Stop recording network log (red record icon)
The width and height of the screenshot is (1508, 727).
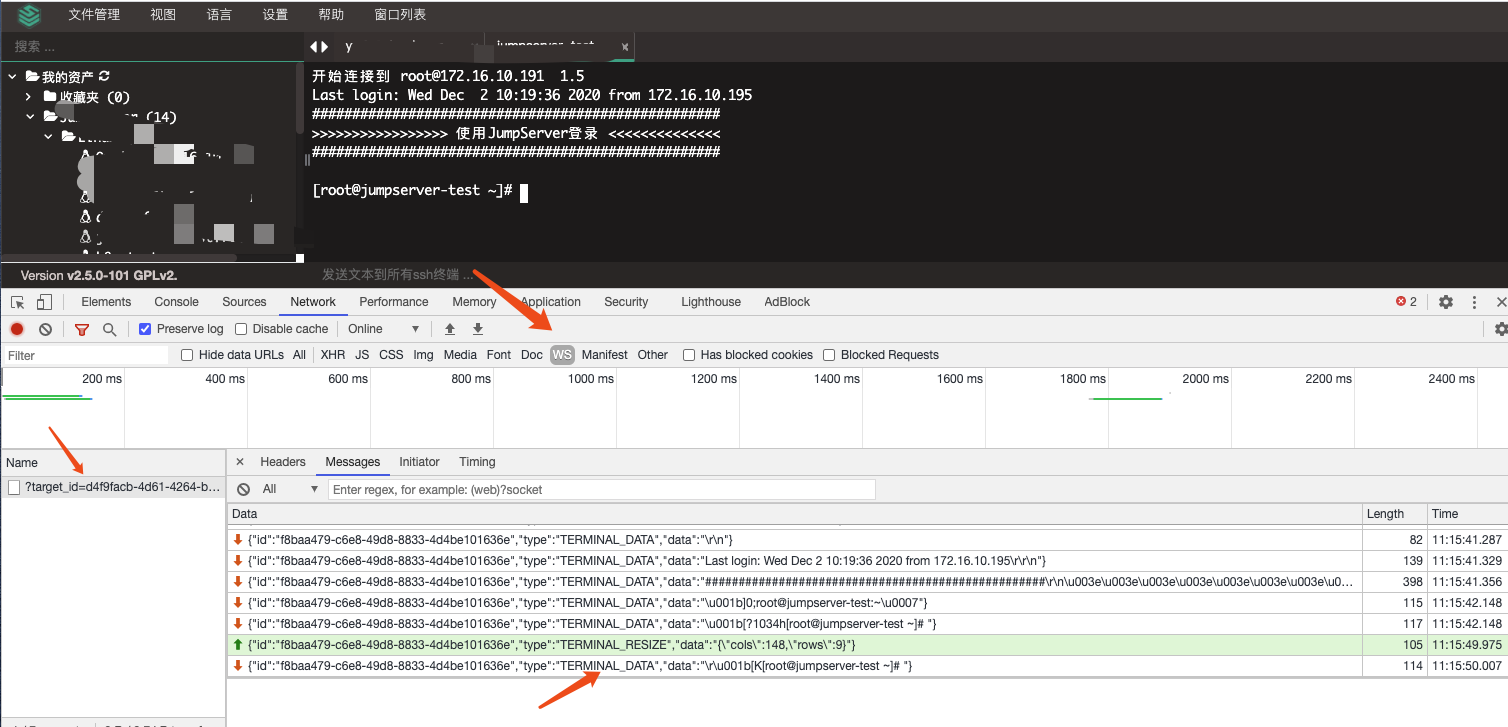pos(16,328)
